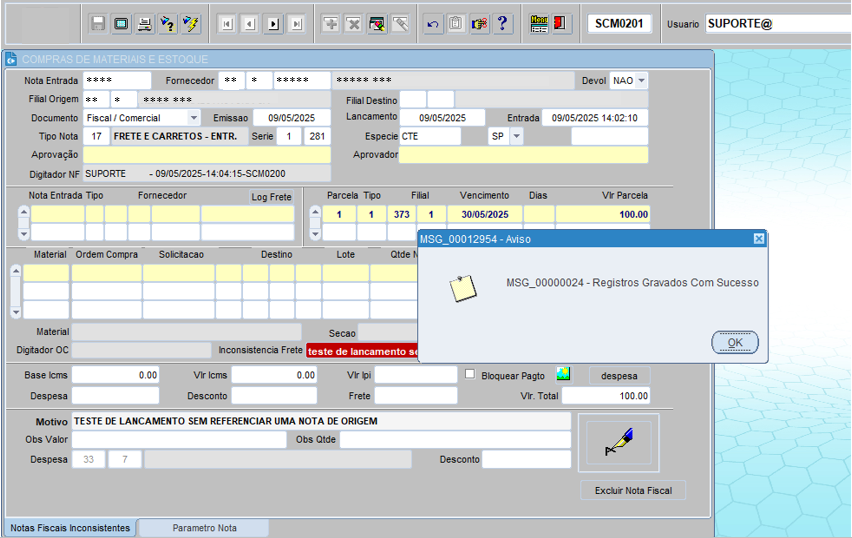The image size is (852, 538).
Task: Expand the Documento Fiscal / Comercial dropdown
Action: click(x=194, y=118)
